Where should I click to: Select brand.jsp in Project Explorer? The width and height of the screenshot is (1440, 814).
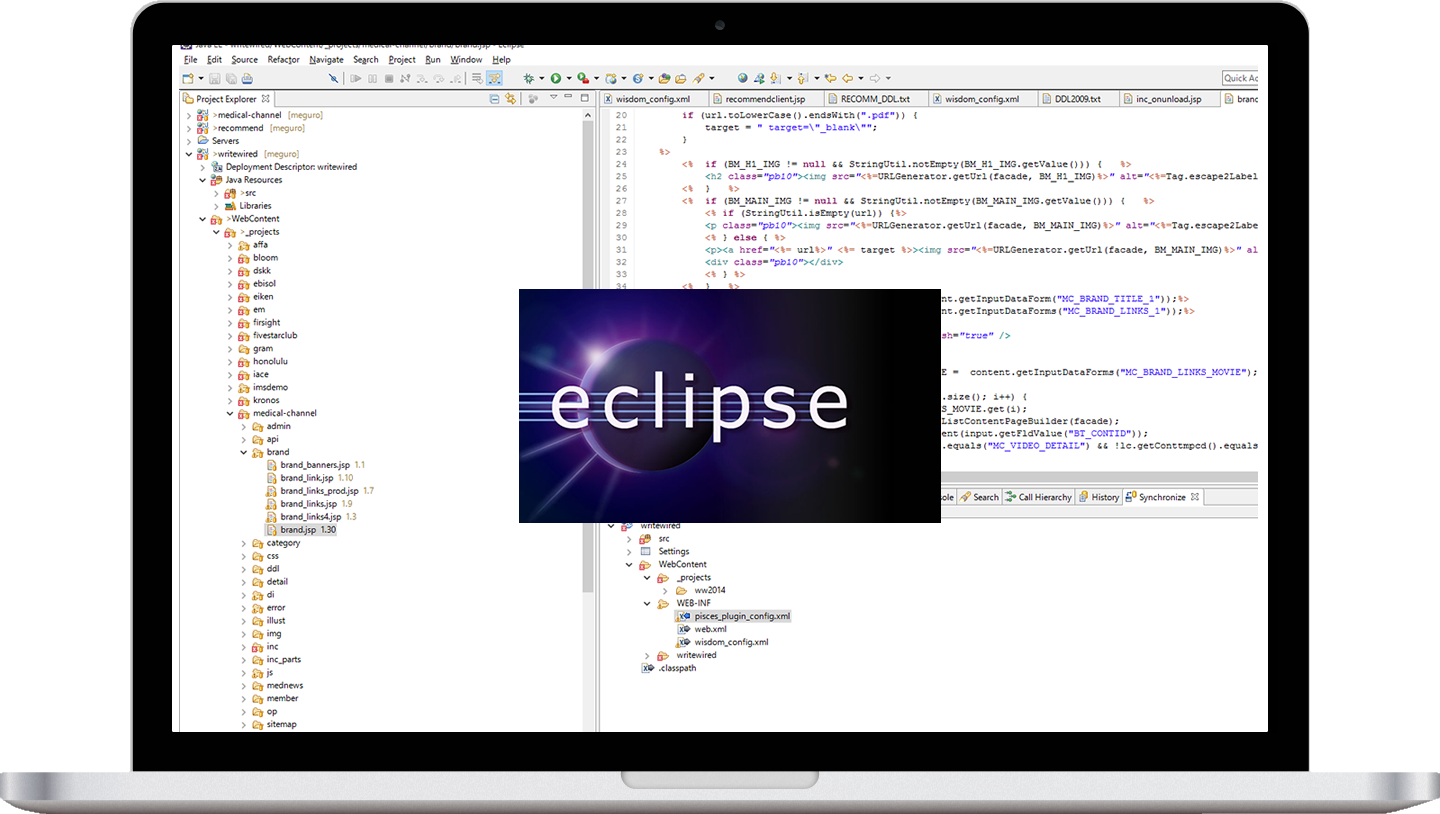tap(300, 530)
